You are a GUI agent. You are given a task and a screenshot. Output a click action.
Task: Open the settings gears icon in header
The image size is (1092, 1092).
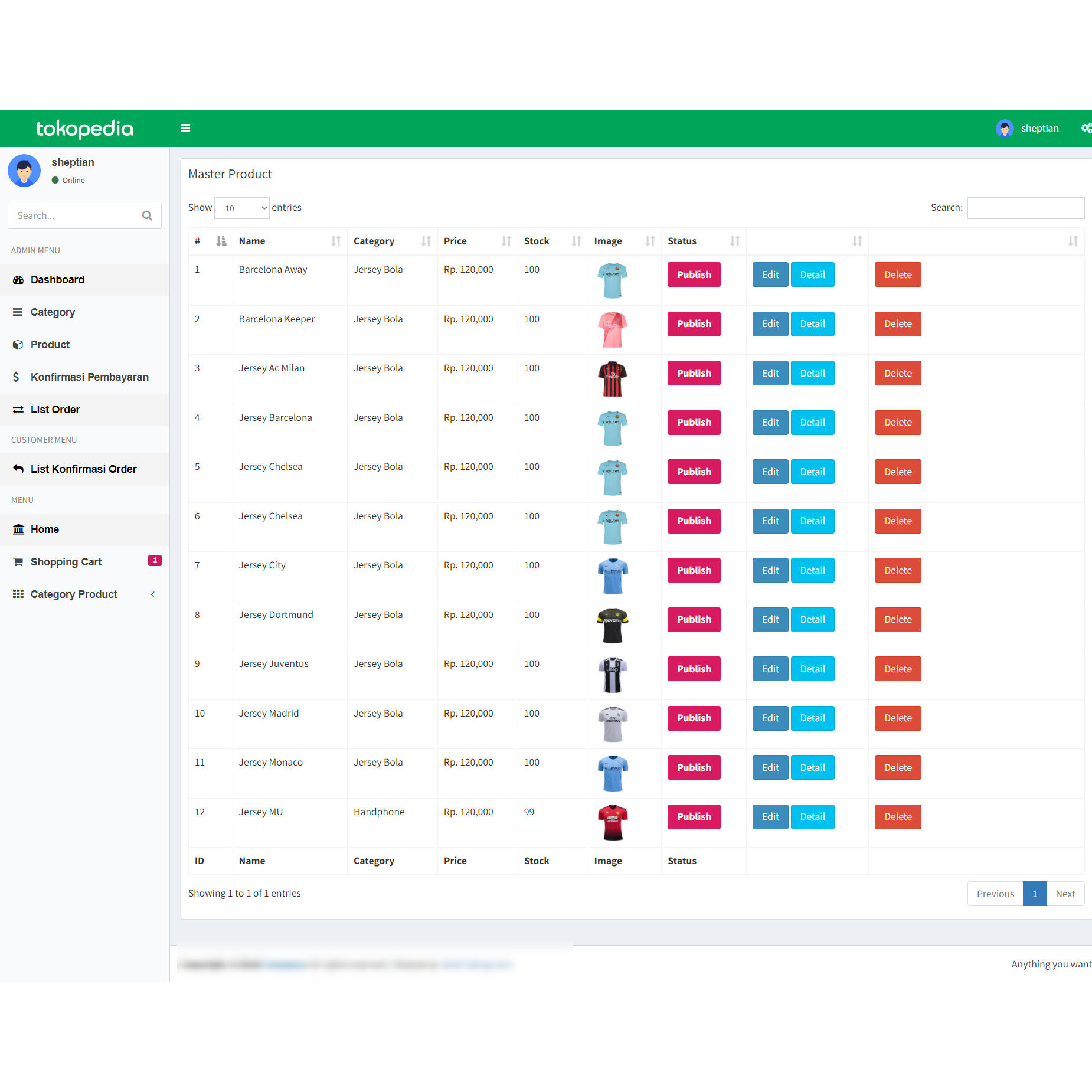1086,128
